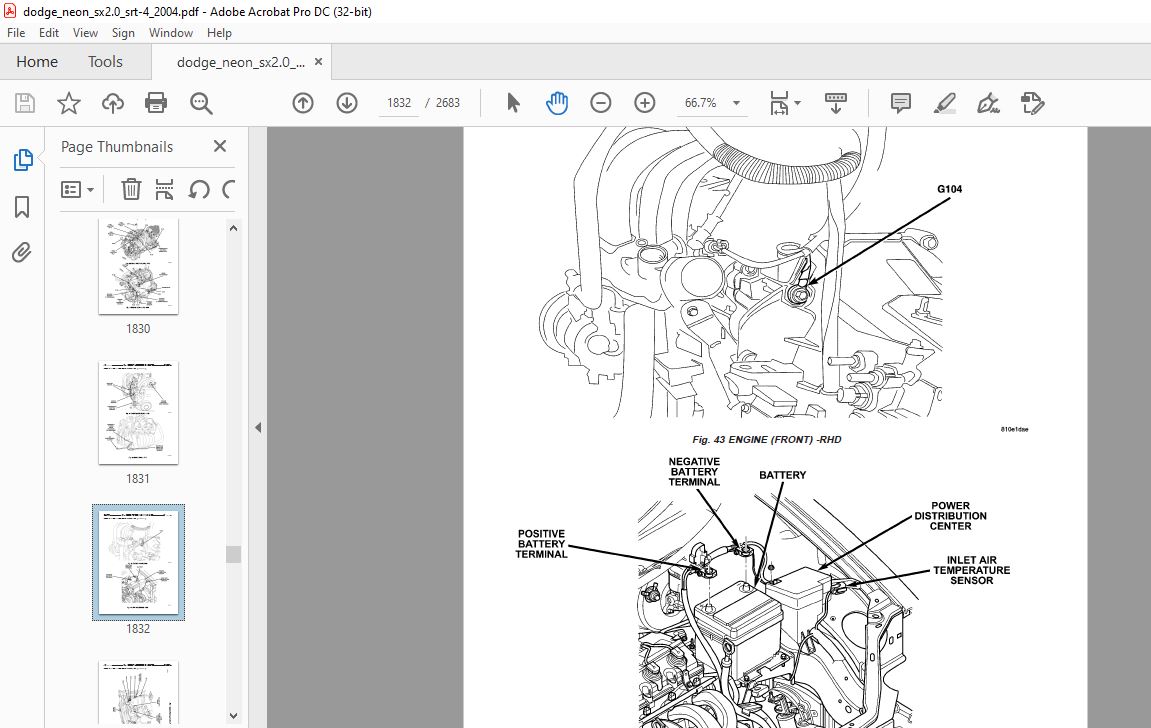Rotate page clockwise in the thumbnails panel

point(228,189)
